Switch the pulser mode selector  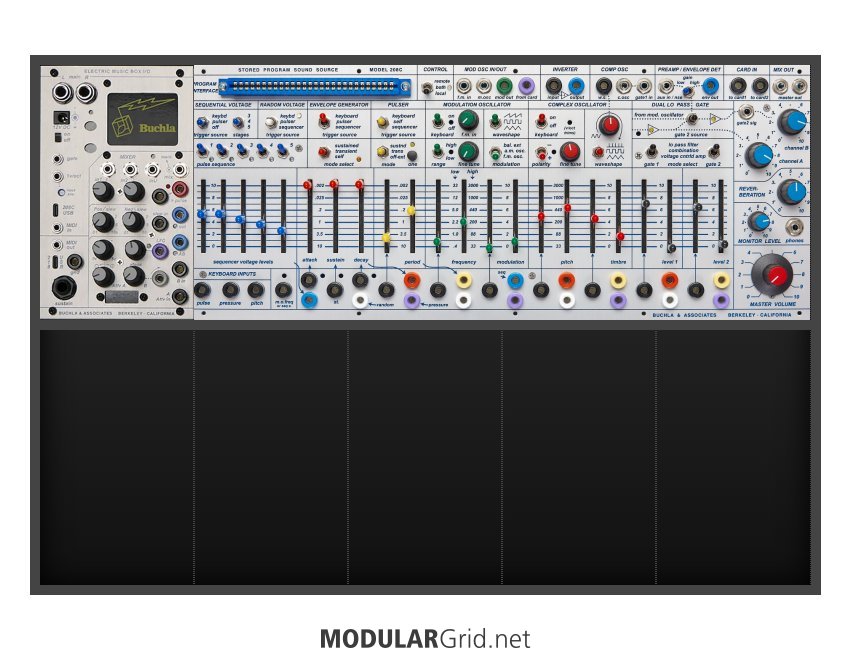pos(383,151)
